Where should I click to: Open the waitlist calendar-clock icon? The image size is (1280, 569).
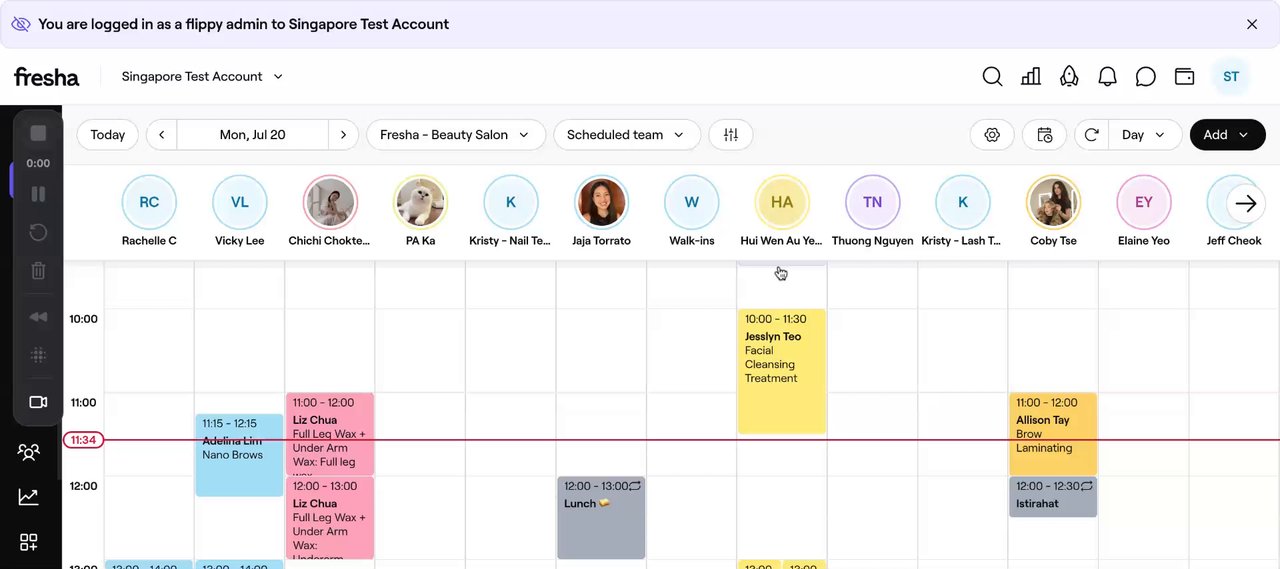click(x=1044, y=135)
